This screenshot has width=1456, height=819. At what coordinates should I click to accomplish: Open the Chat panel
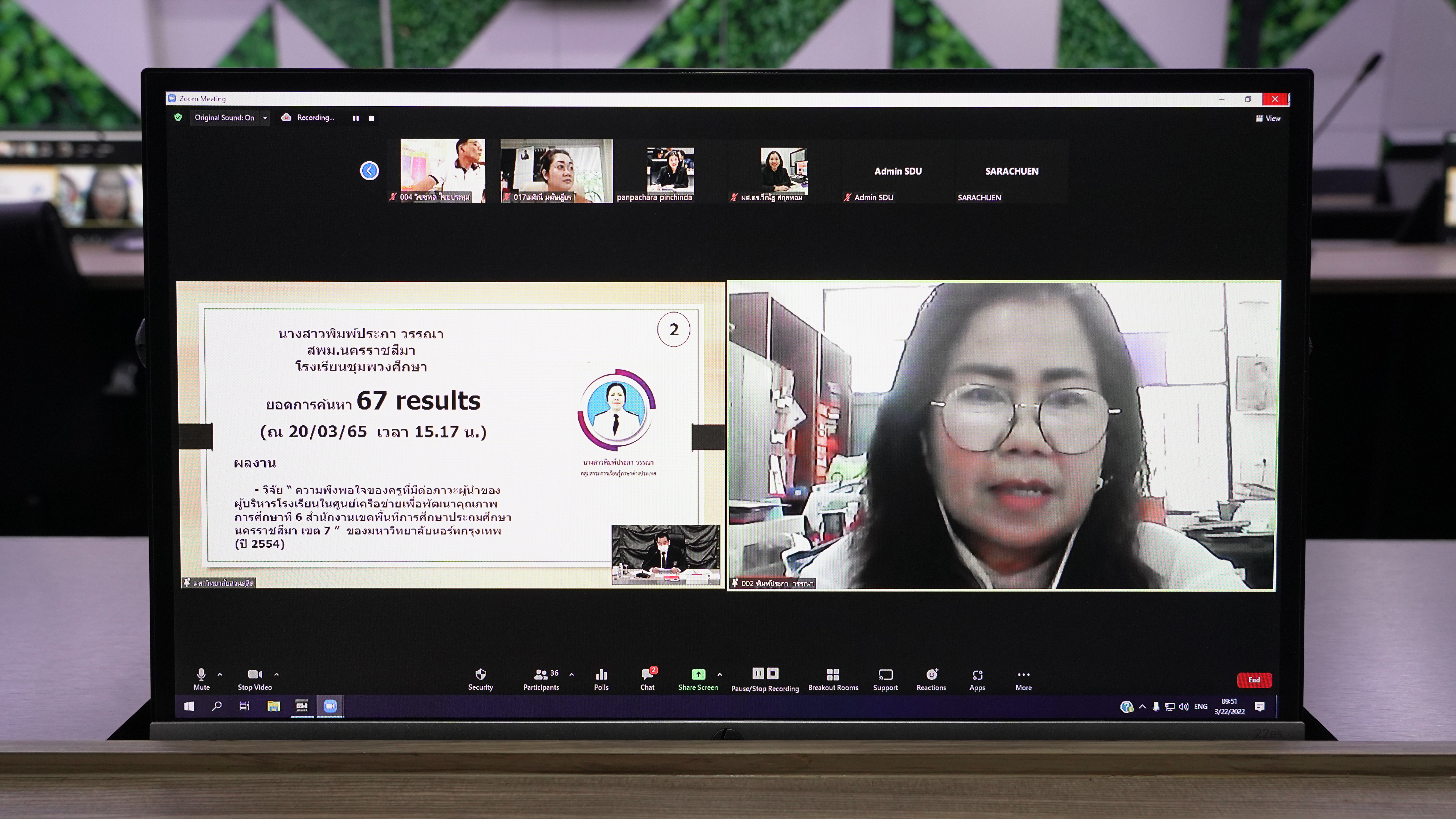pyautogui.click(x=647, y=678)
